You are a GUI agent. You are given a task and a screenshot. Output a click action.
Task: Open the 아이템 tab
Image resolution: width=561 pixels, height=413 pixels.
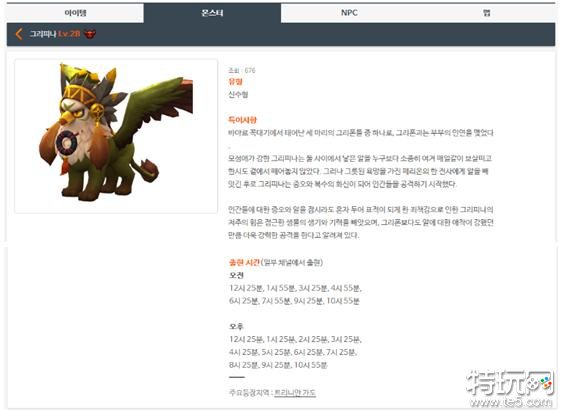[x=75, y=13]
